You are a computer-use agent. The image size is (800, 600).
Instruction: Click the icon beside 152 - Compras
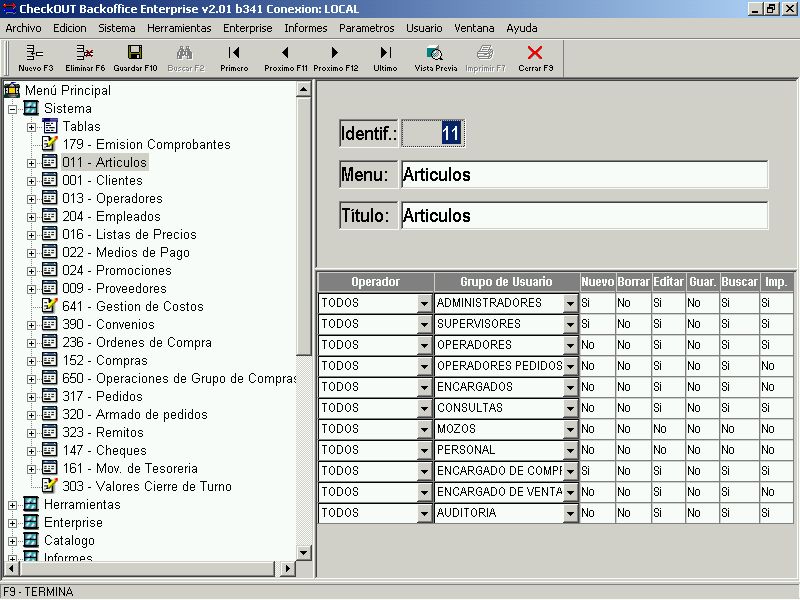pyautogui.click(x=50, y=360)
